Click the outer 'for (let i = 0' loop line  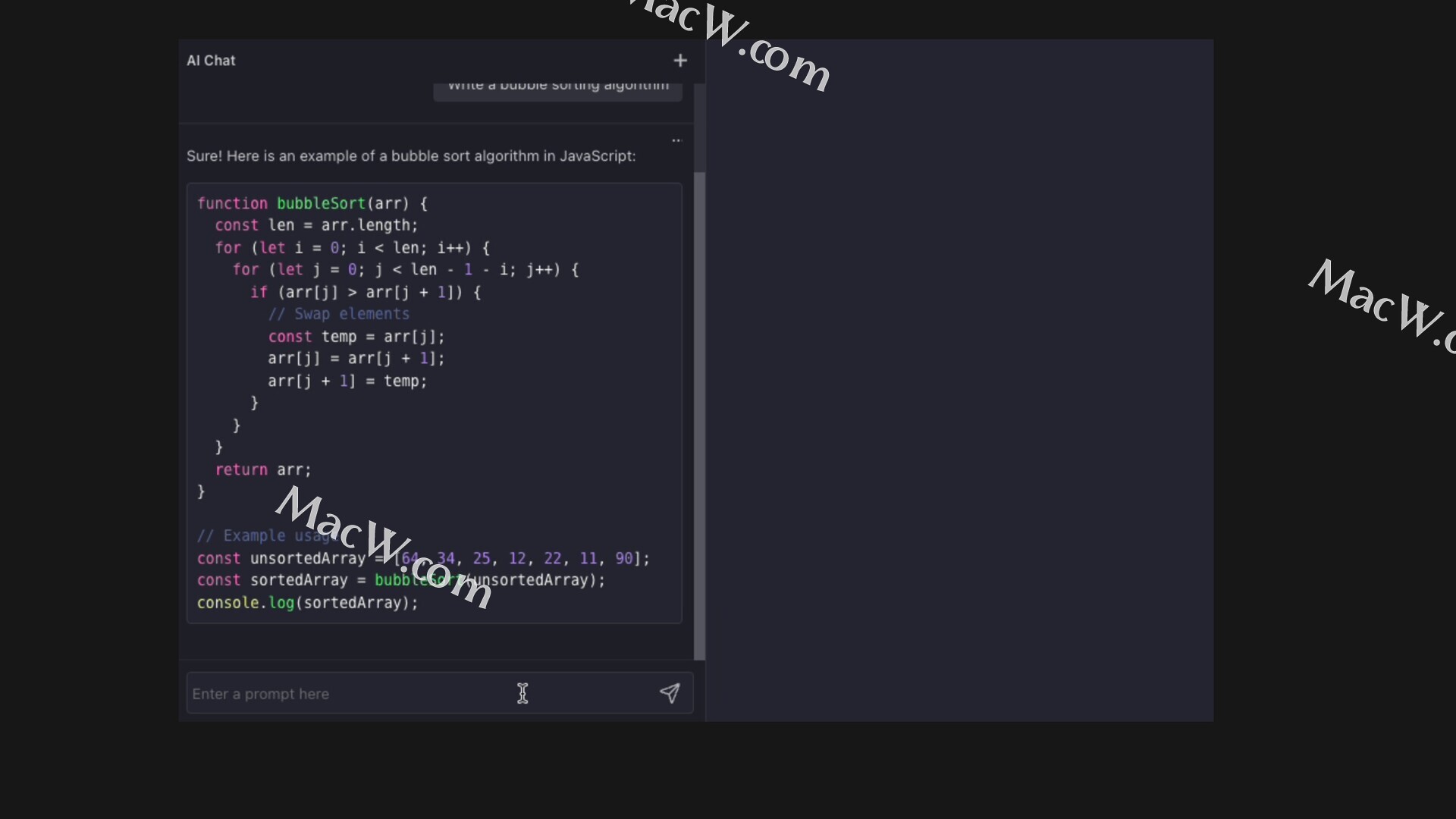pos(352,248)
